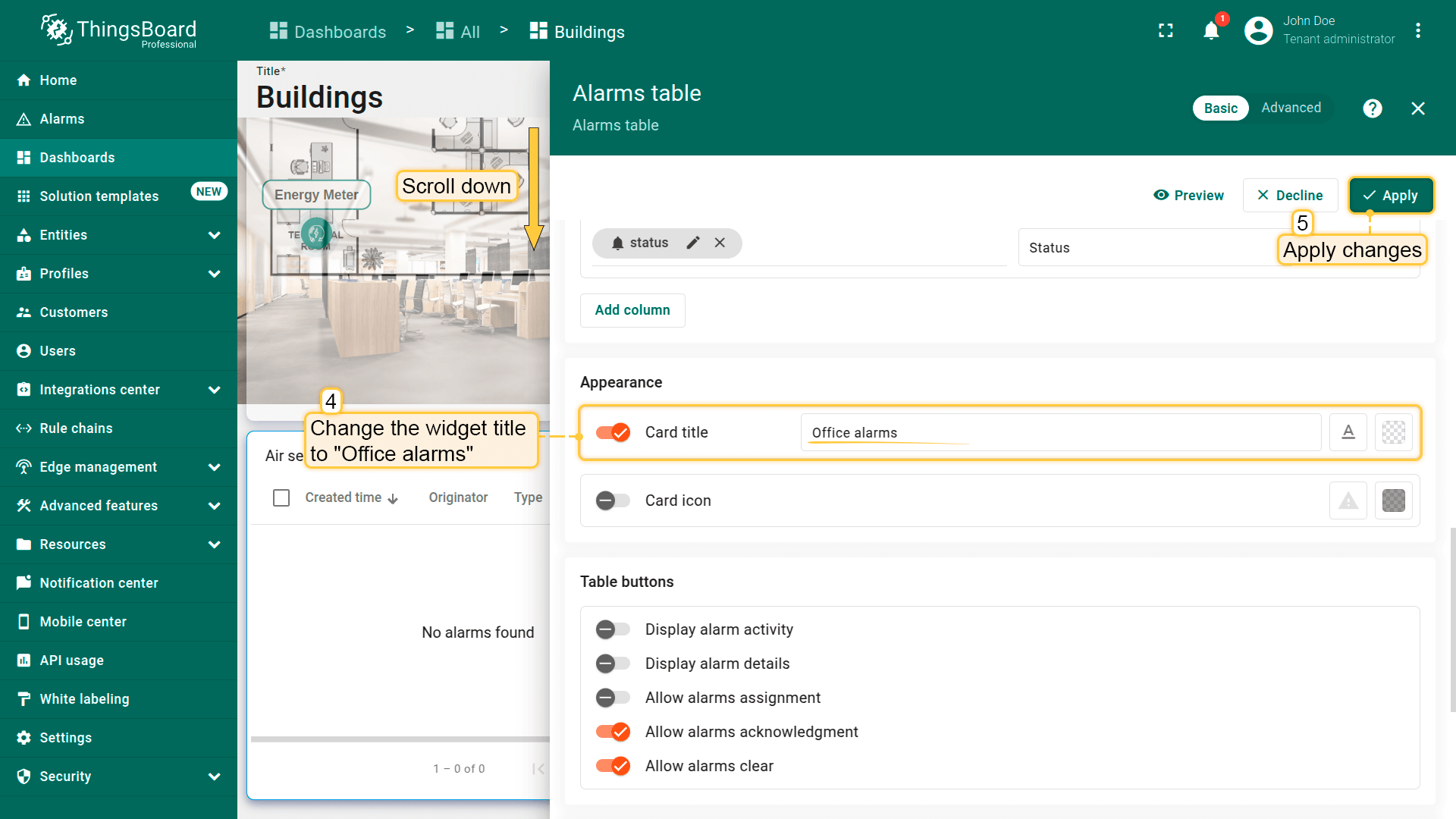Image resolution: width=1456 pixels, height=819 pixels.
Task: Open the card title color swatch
Action: [x=1393, y=432]
